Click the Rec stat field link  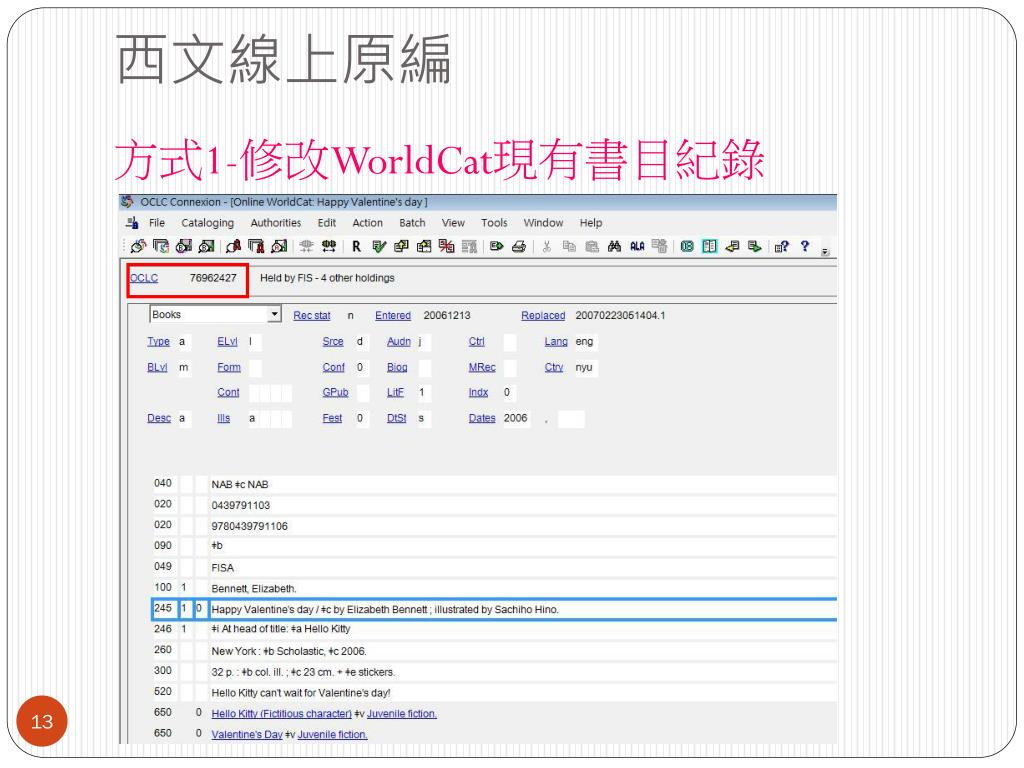point(312,315)
